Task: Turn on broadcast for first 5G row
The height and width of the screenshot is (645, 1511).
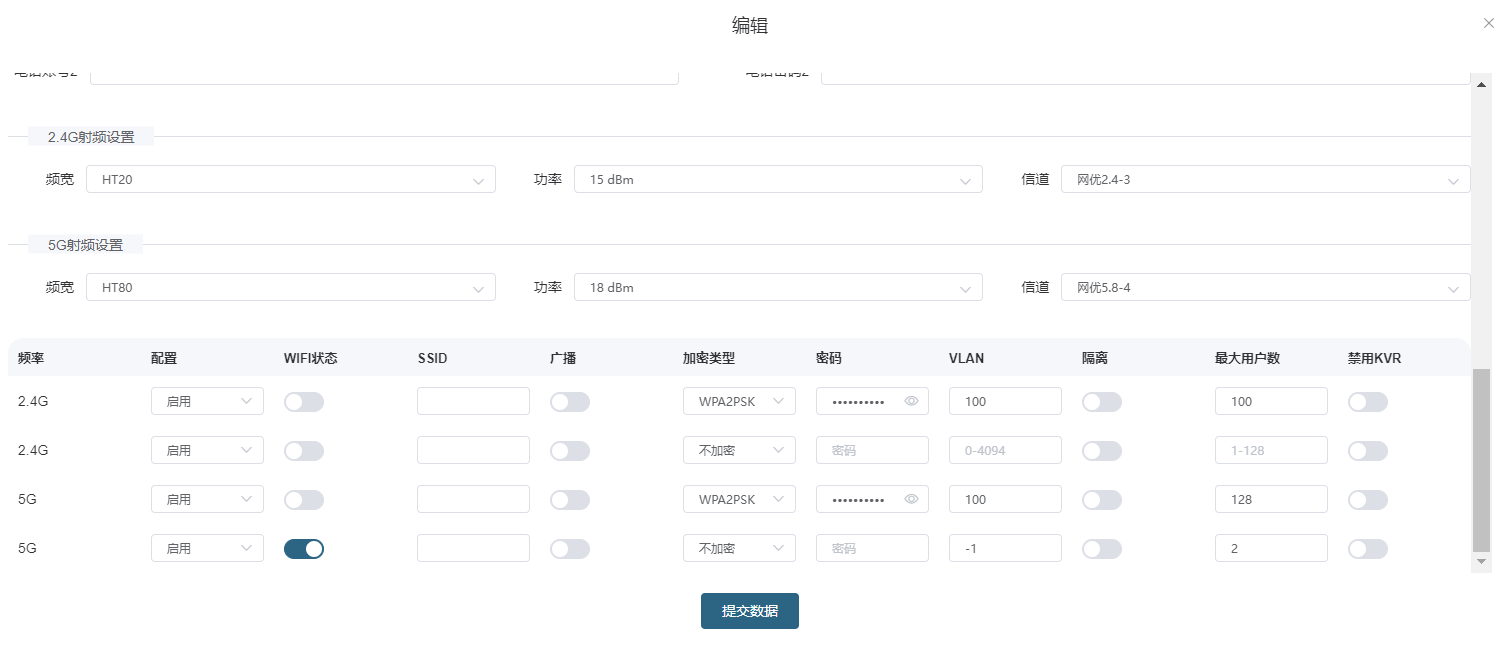Action: [570, 499]
